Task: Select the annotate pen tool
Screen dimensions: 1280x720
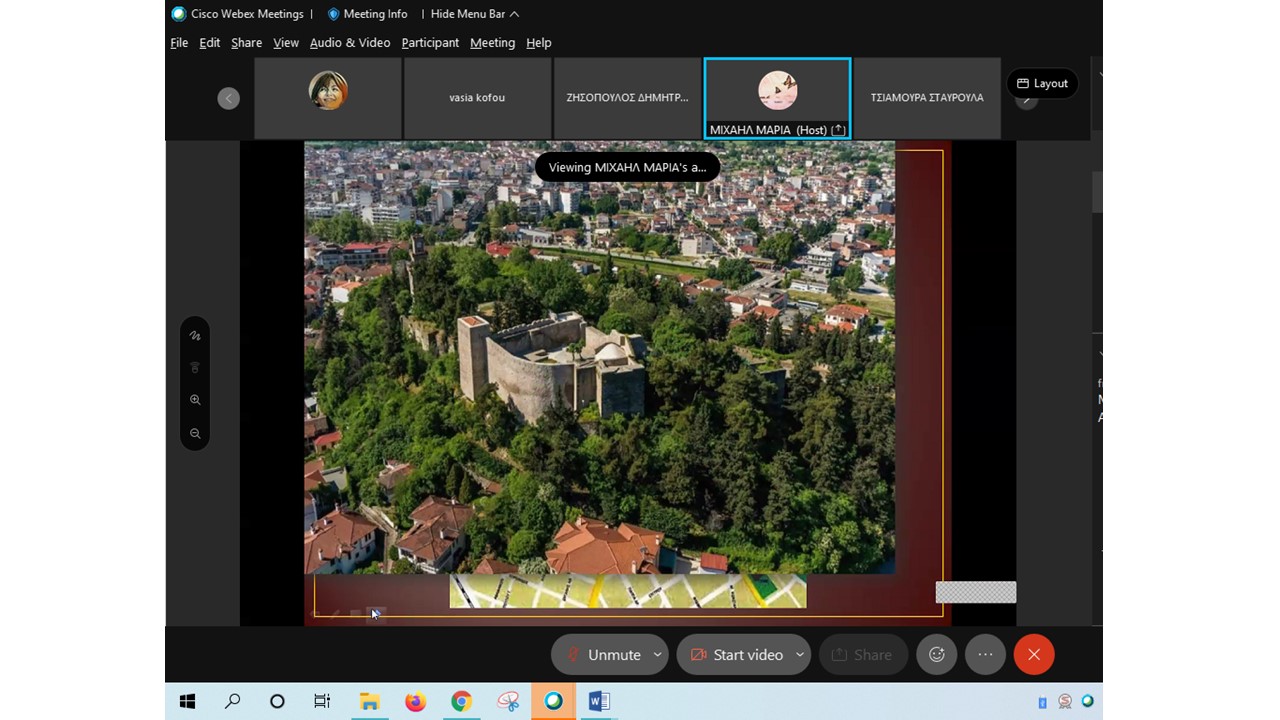Action: click(195, 336)
